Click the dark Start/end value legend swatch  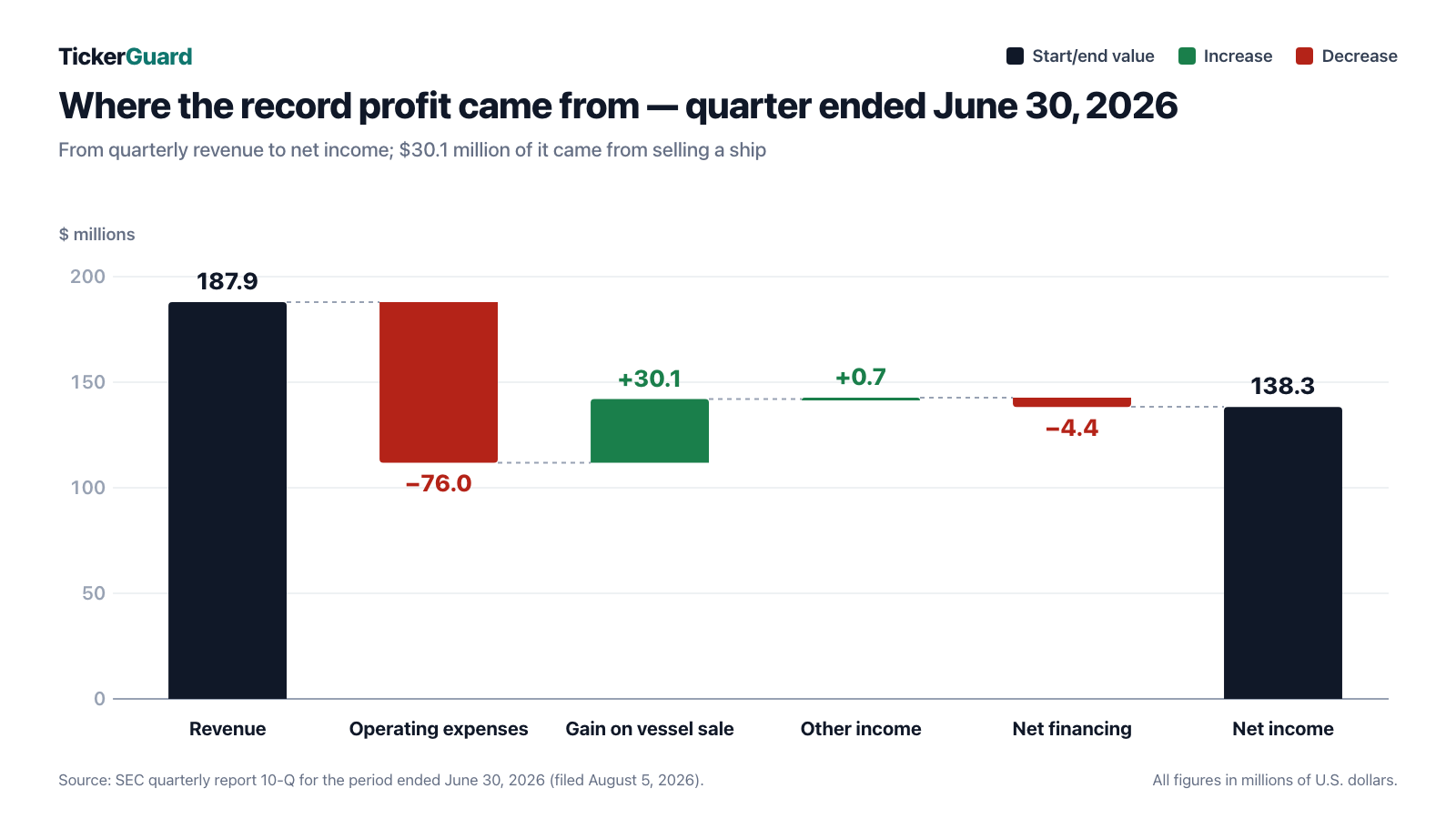(x=1015, y=56)
